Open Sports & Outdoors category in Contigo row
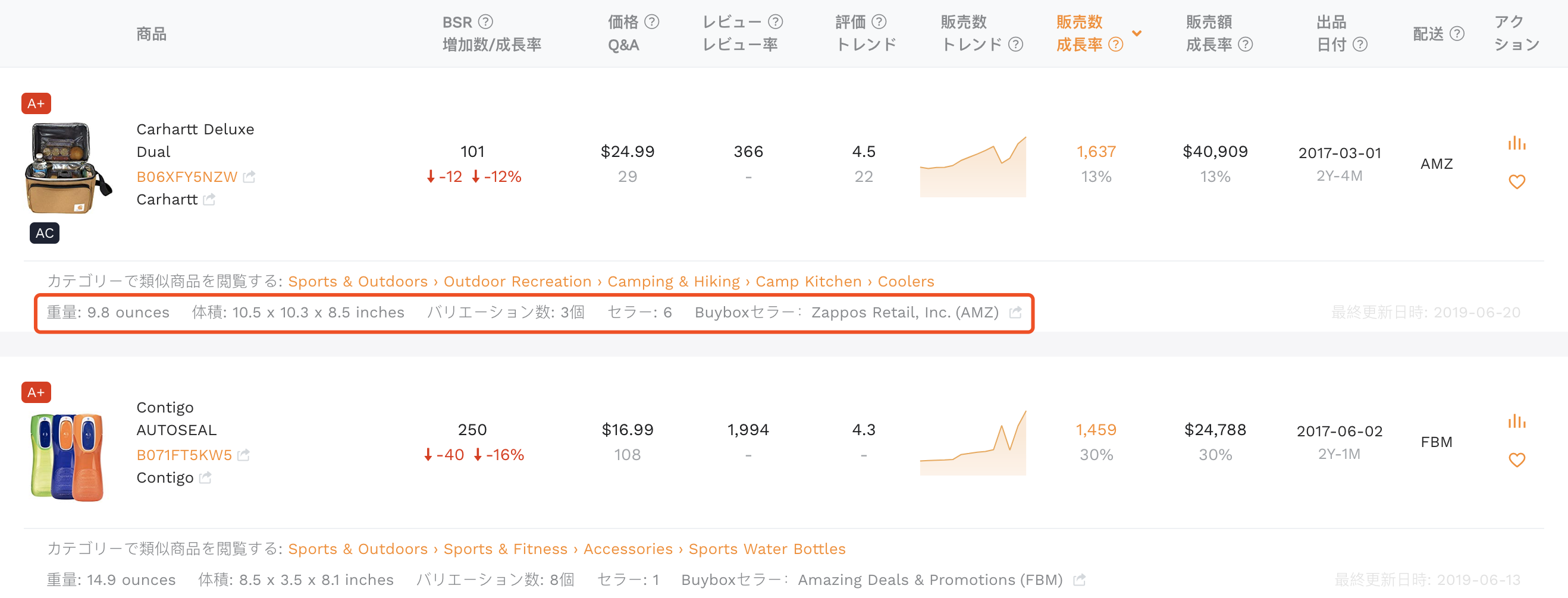Viewport: 1568px width, 598px height. click(x=358, y=549)
